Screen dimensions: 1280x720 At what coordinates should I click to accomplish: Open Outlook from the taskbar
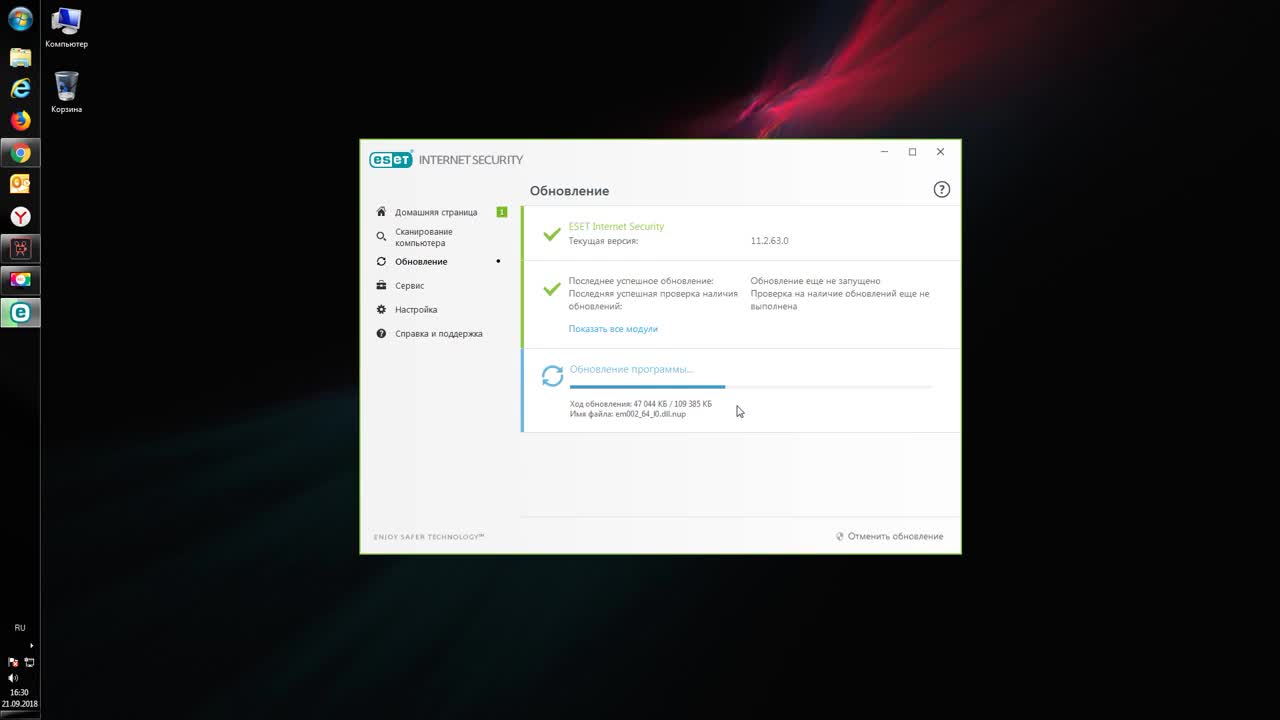click(x=20, y=184)
